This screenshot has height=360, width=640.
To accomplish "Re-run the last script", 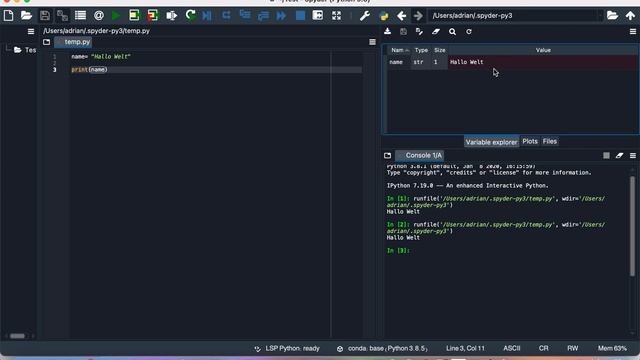I will tap(190, 16).
